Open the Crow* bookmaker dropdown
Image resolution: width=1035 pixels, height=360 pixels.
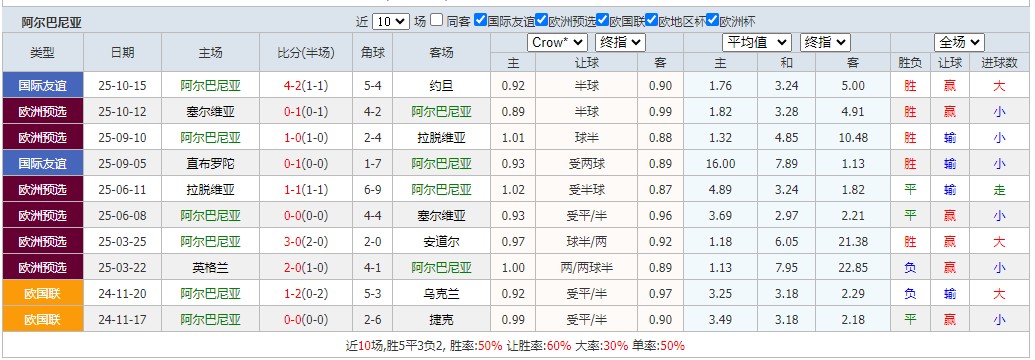click(557, 42)
